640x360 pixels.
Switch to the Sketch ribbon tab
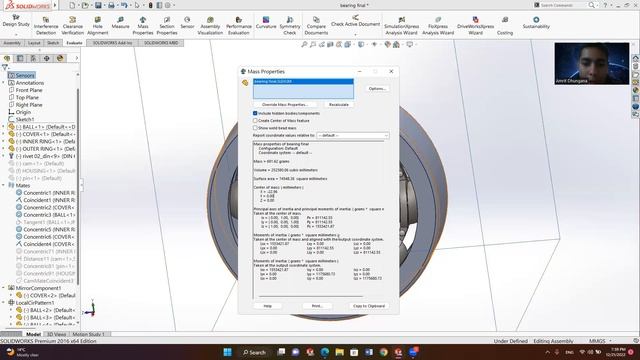(53, 43)
